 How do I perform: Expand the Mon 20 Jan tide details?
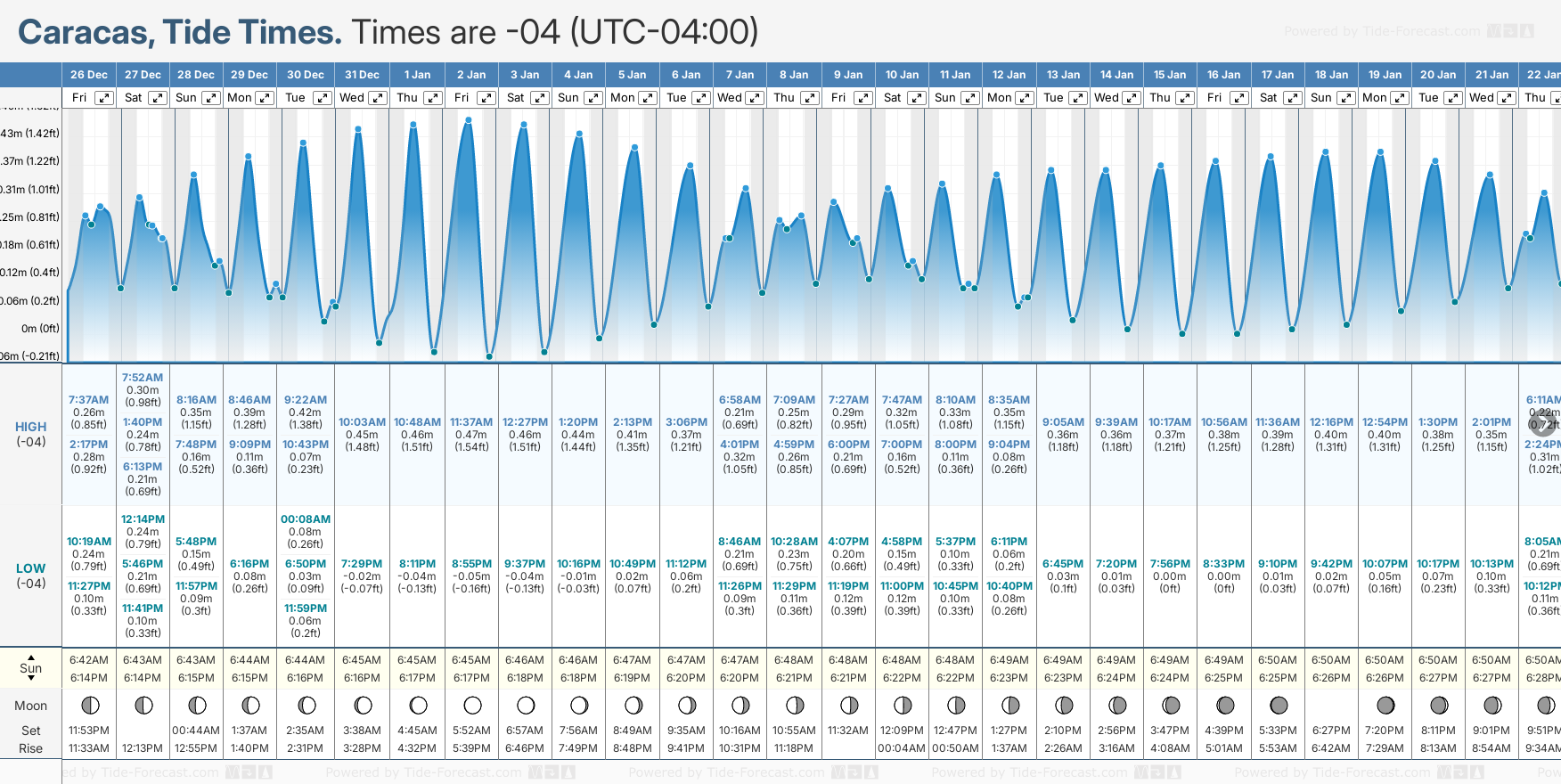point(1400,98)
